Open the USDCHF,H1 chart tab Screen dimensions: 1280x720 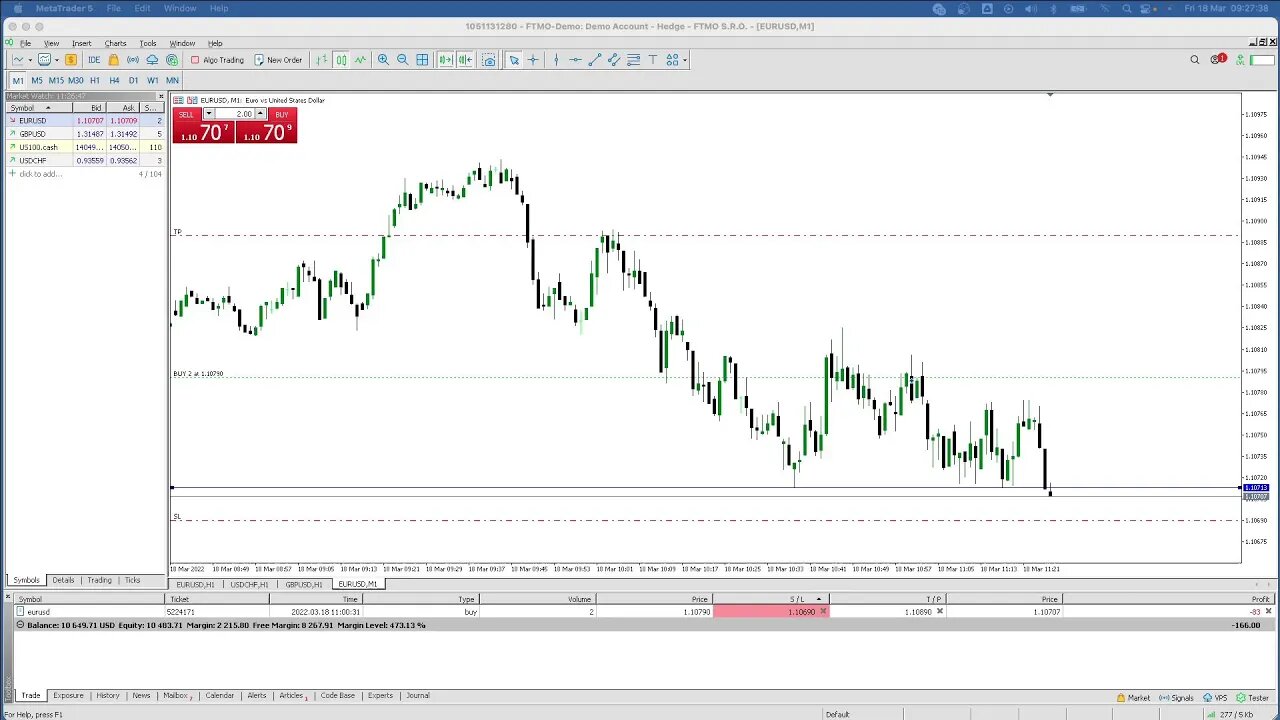[248, 584]
